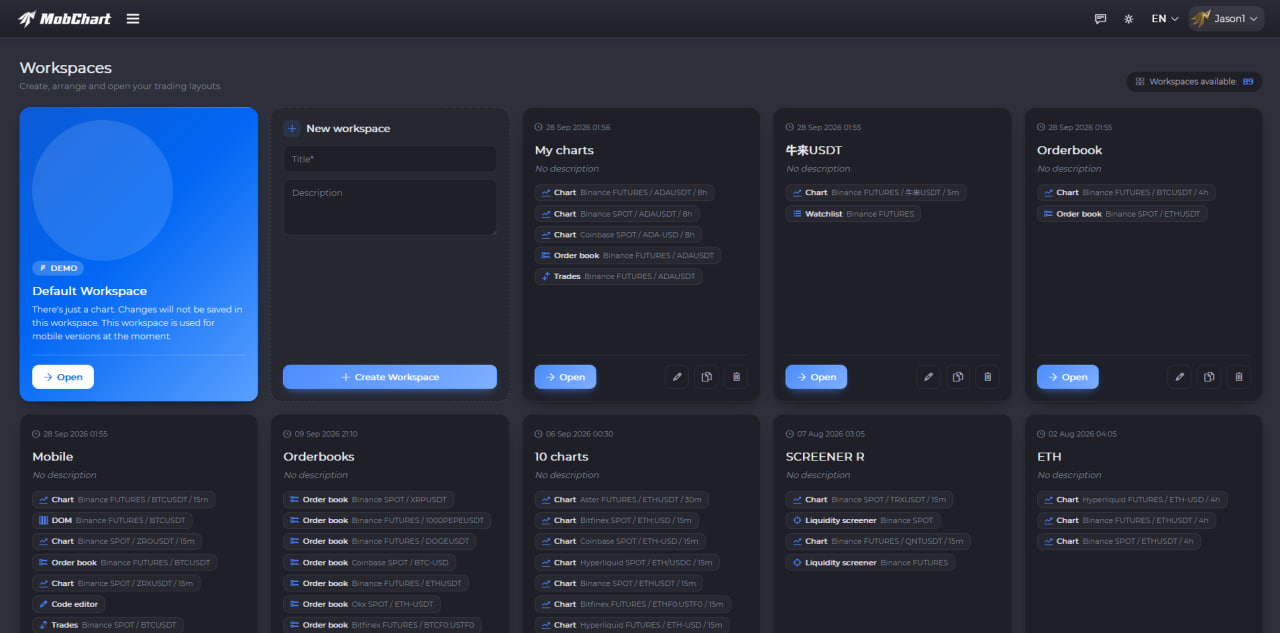Click Chart Binance FUTURES / BTCUSDT / 4h tag
The width and height of the screenshot is (1280, 633).
tap(1127, 193)
